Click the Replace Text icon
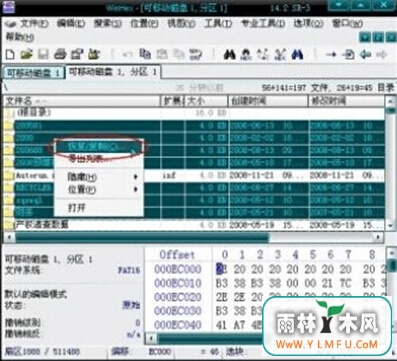The image size is (397, 361). (263, 54)
